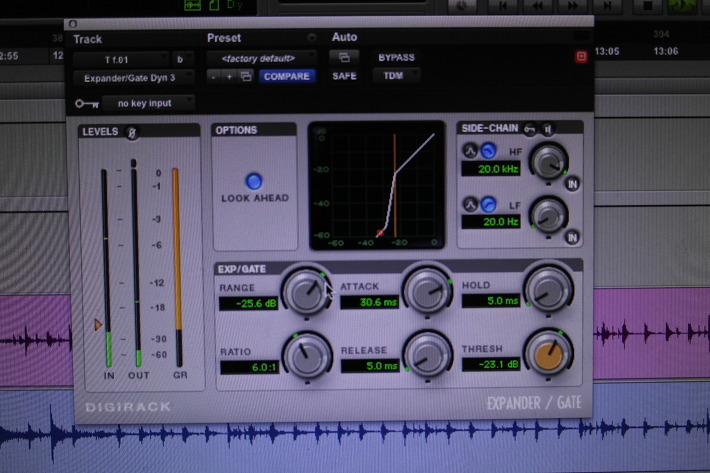Click the 13:05 timeline ruler mark
Screen dimensions: 710x473
(607, 52)
